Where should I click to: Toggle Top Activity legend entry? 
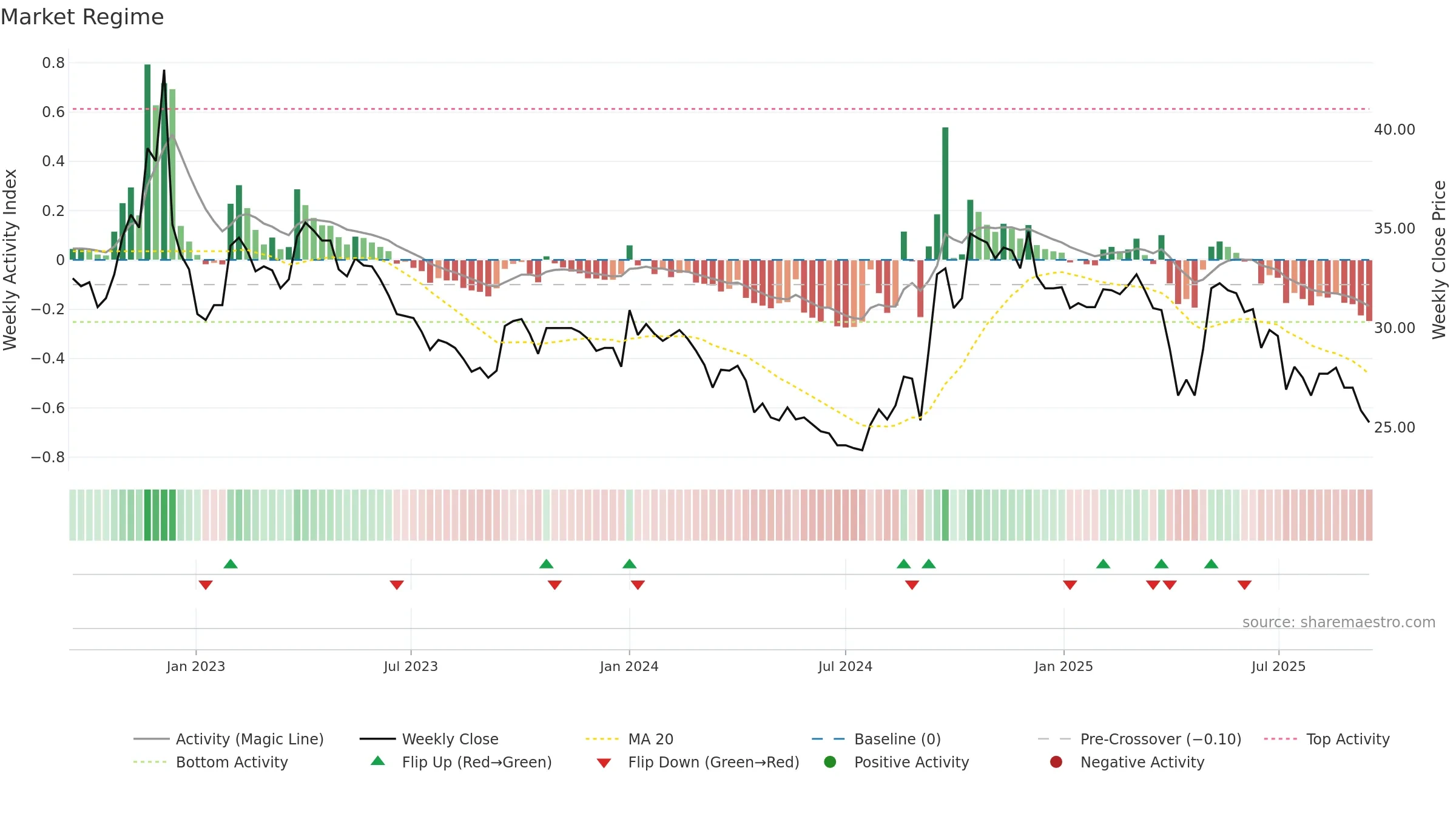[1327, 739]
